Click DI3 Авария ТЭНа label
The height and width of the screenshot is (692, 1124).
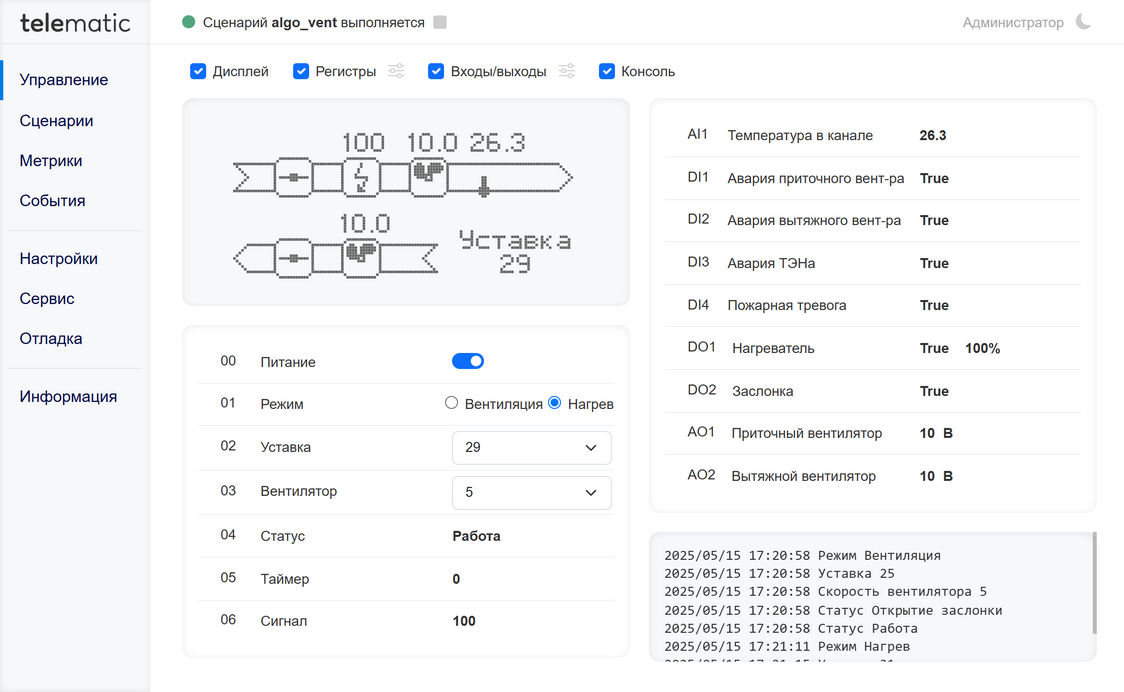(771, 263)
